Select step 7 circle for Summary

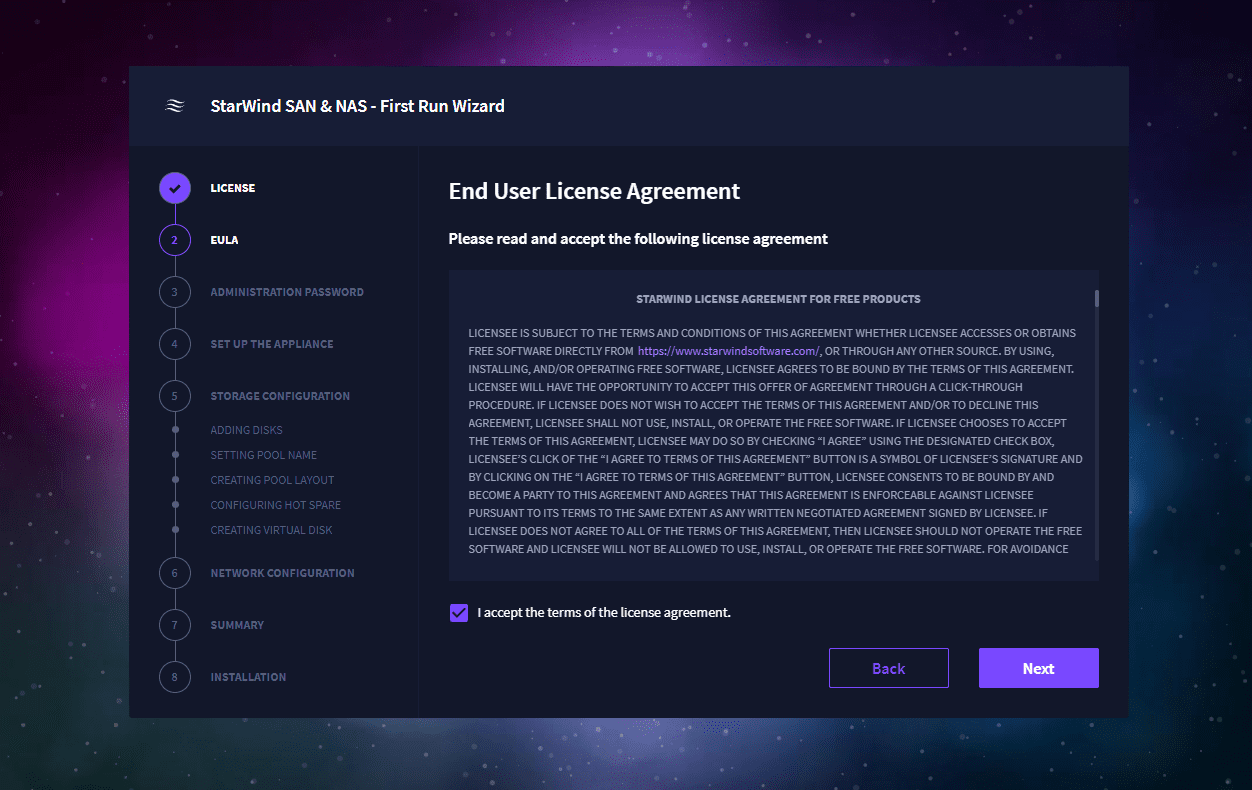(x=174, y=625)
